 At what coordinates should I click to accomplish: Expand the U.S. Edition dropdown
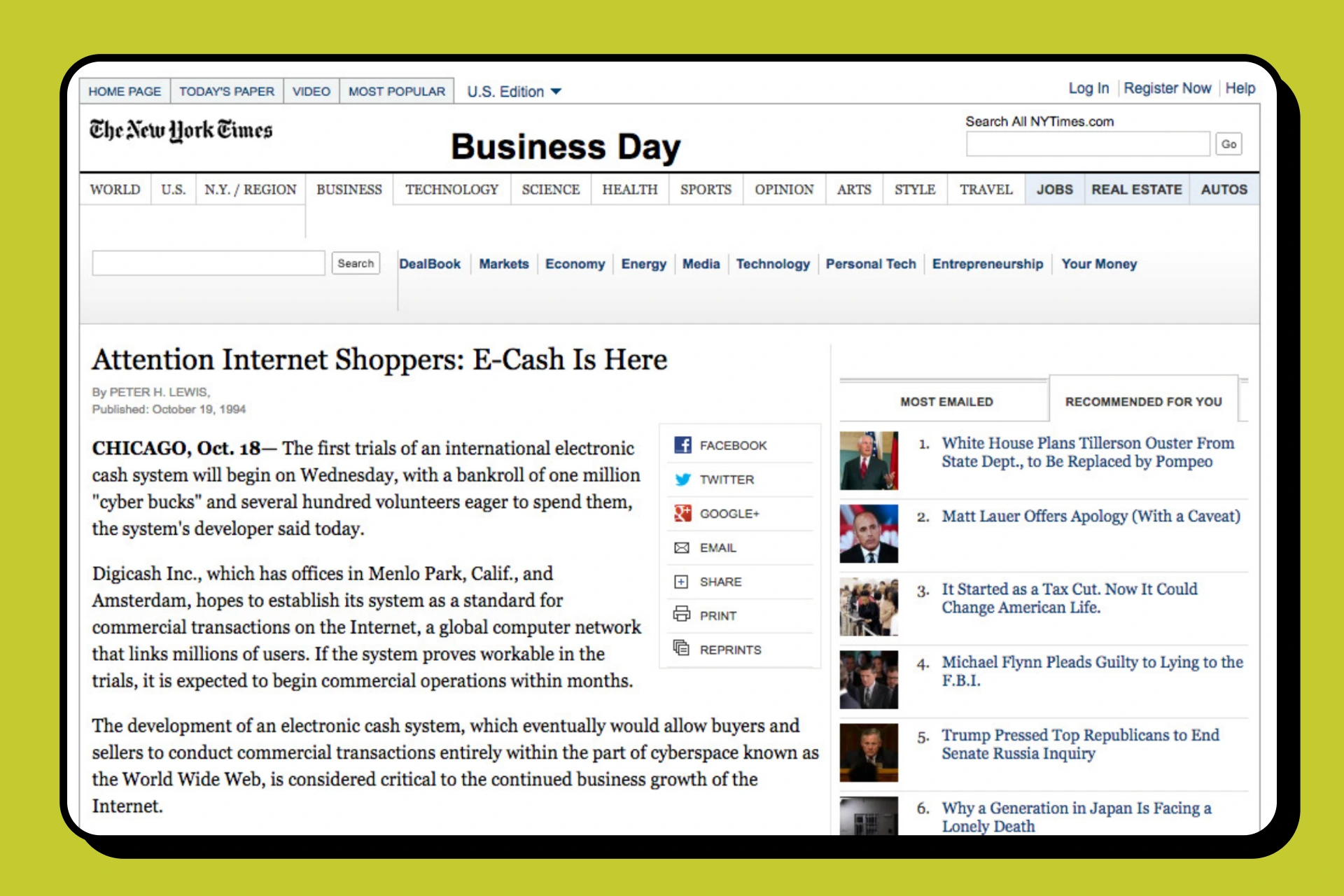[514, 92]
